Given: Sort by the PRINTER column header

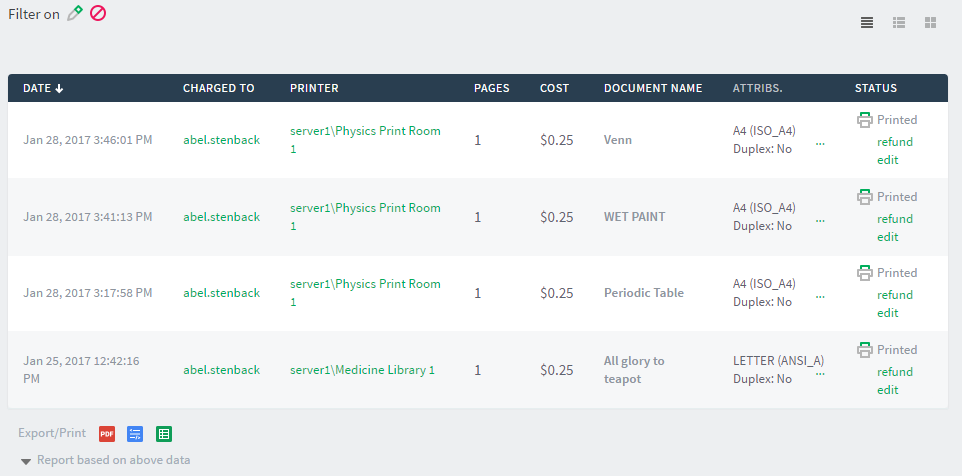Looking at the screenshot, I should coord(314,88).
